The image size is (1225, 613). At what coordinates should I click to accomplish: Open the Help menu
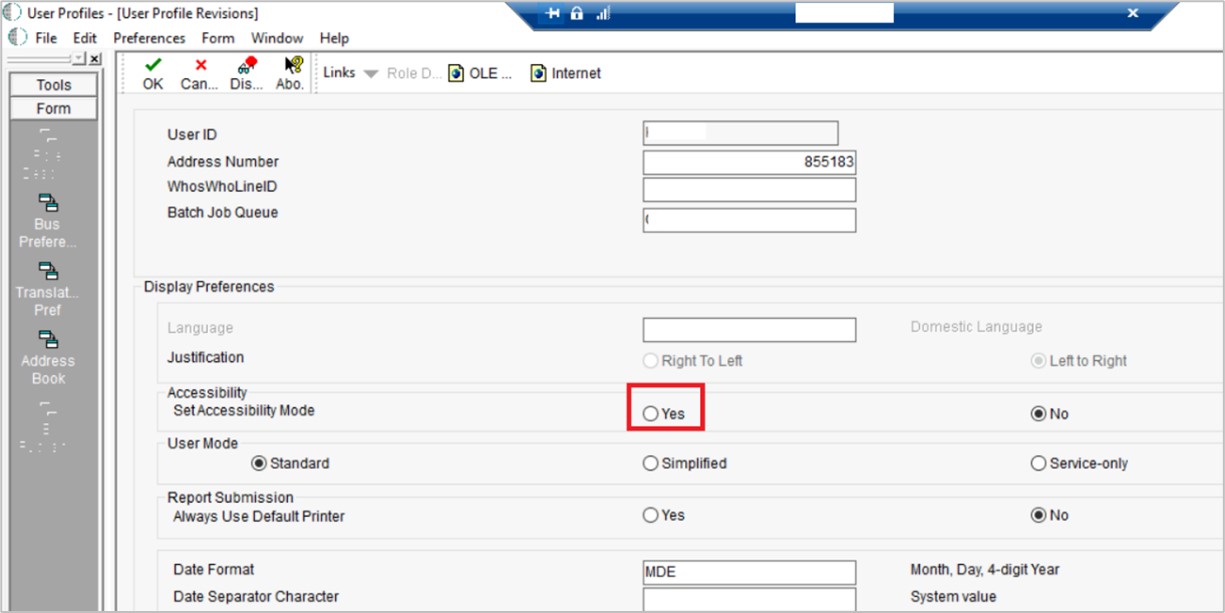coord(334,38)
